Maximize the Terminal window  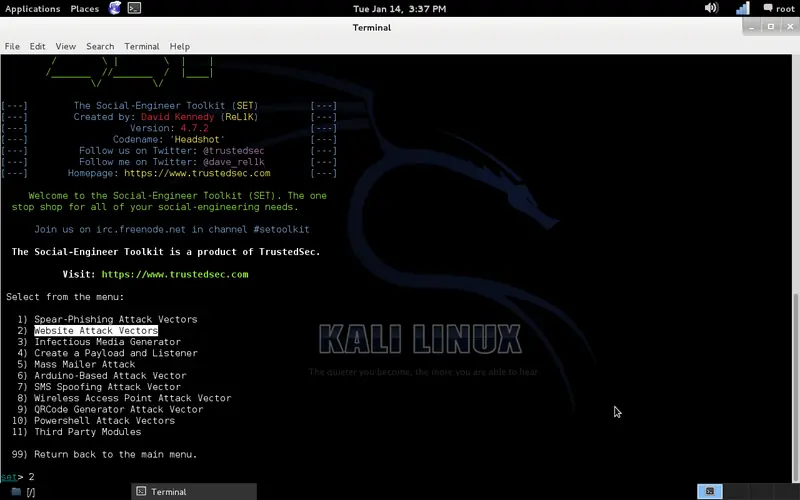pos(771,27)
